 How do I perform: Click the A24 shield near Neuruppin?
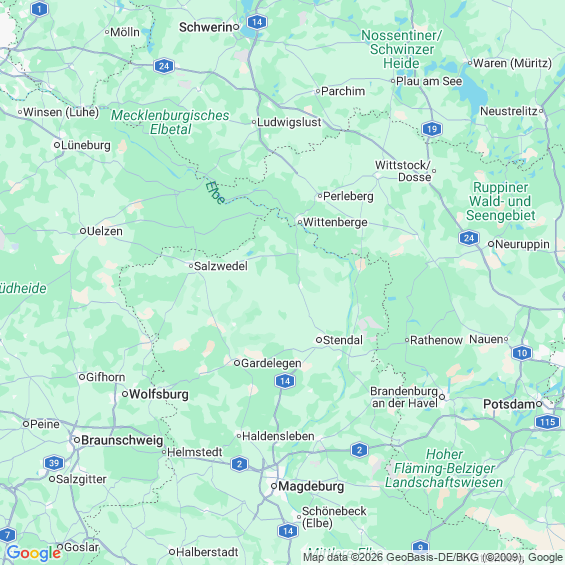(469, 238)
